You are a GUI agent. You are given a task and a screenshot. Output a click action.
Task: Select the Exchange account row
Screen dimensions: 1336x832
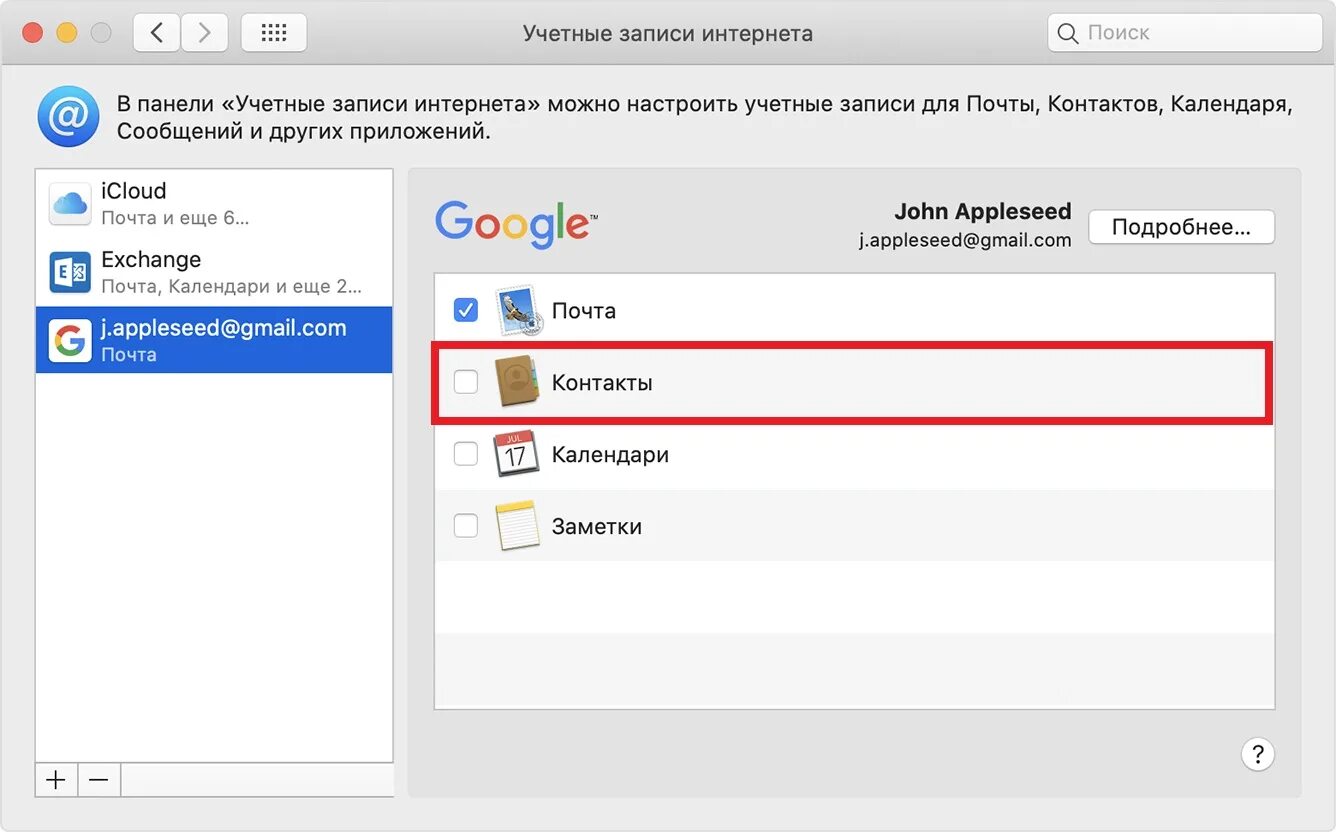[x=214, y=272]
